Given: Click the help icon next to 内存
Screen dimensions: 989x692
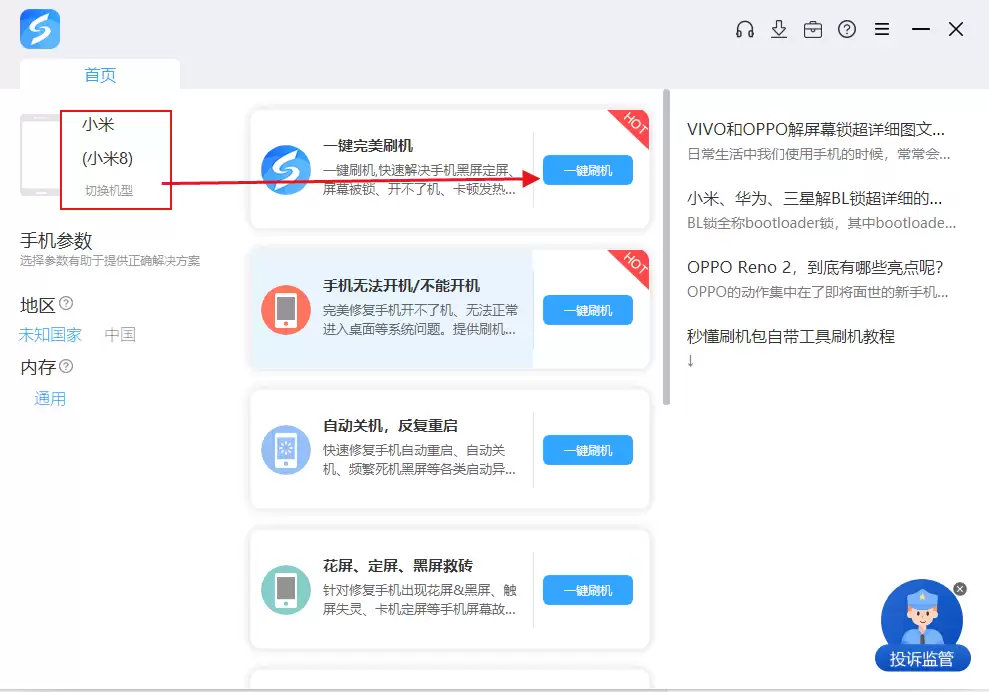Looking at the screenshot, I should 66,366.
